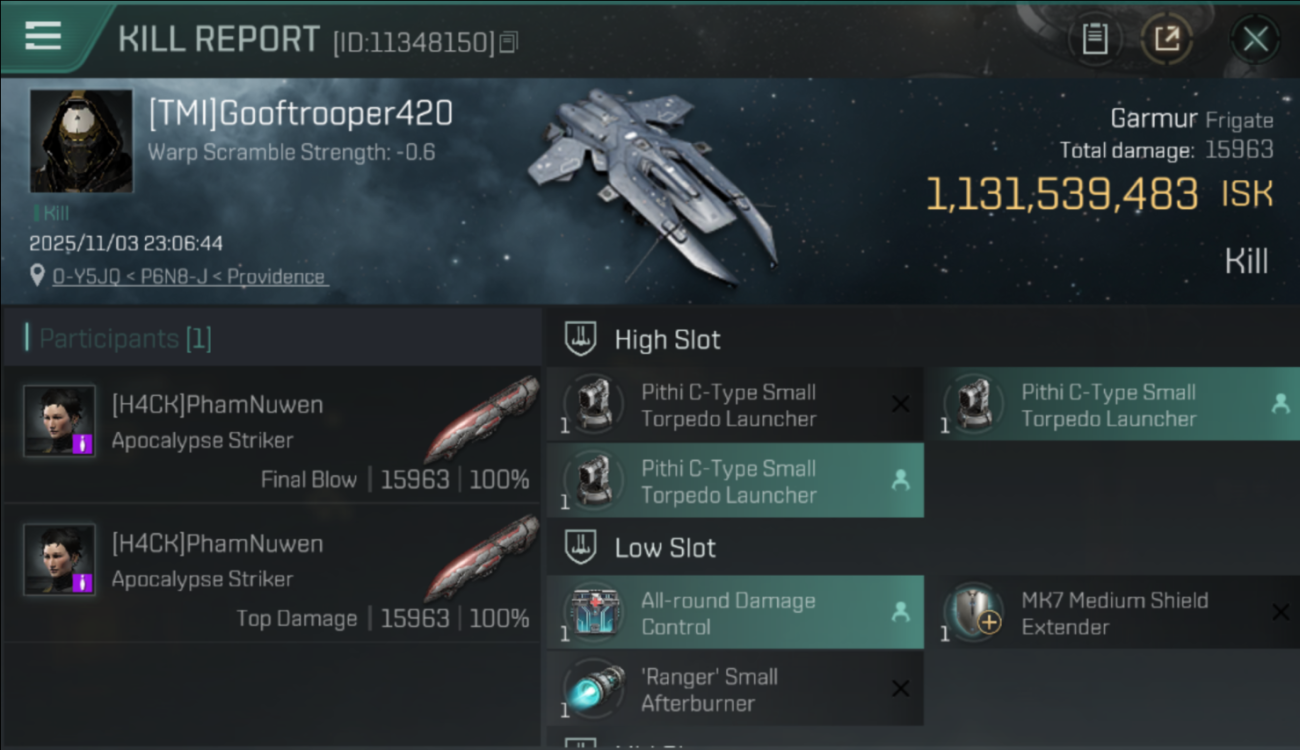Image resolution: width=1300 pixels, height=750 pixels.
Task: Click the High Slot section icon
Action: 581,339
